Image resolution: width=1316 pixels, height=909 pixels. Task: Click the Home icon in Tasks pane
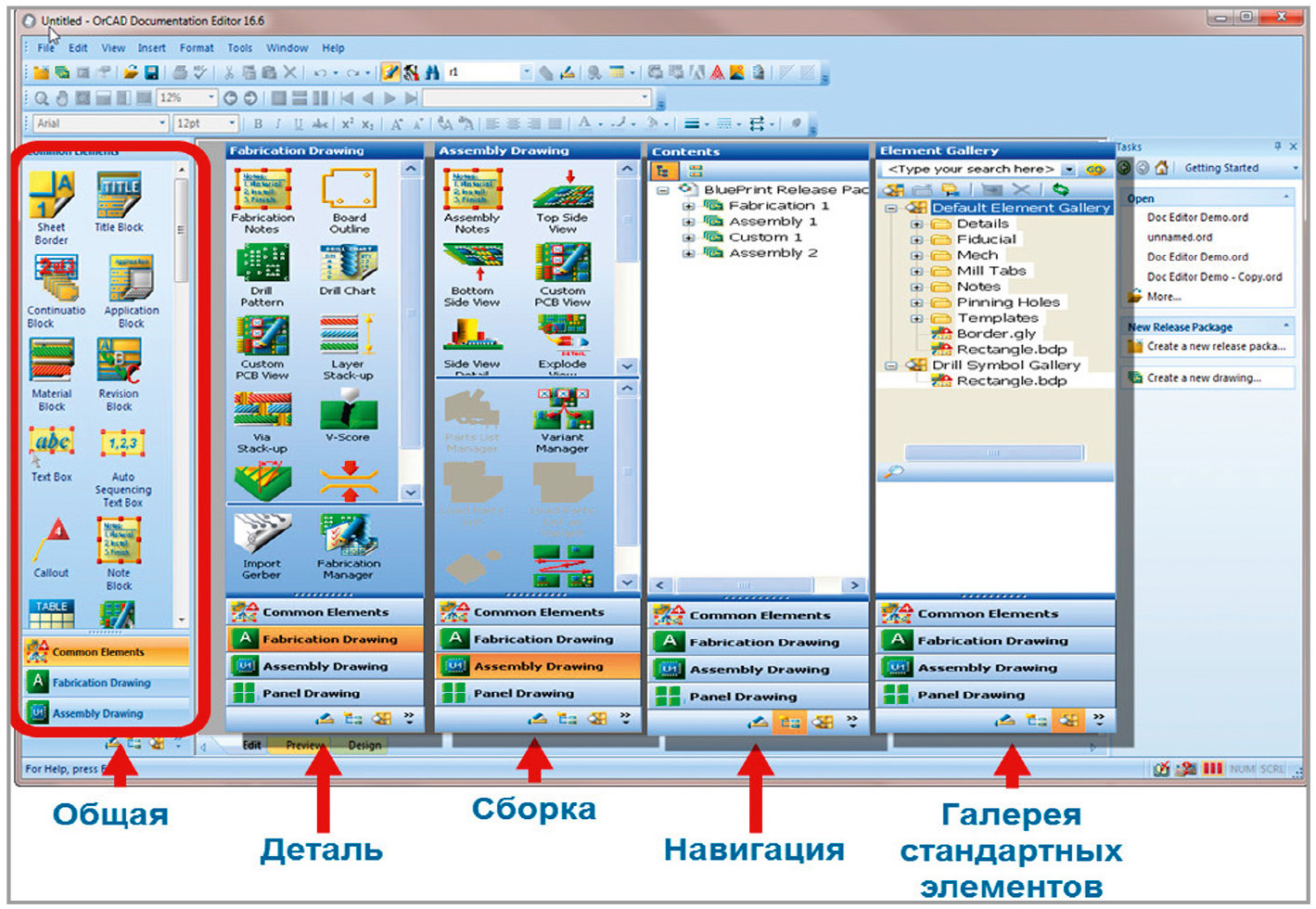pos(1161,168)
